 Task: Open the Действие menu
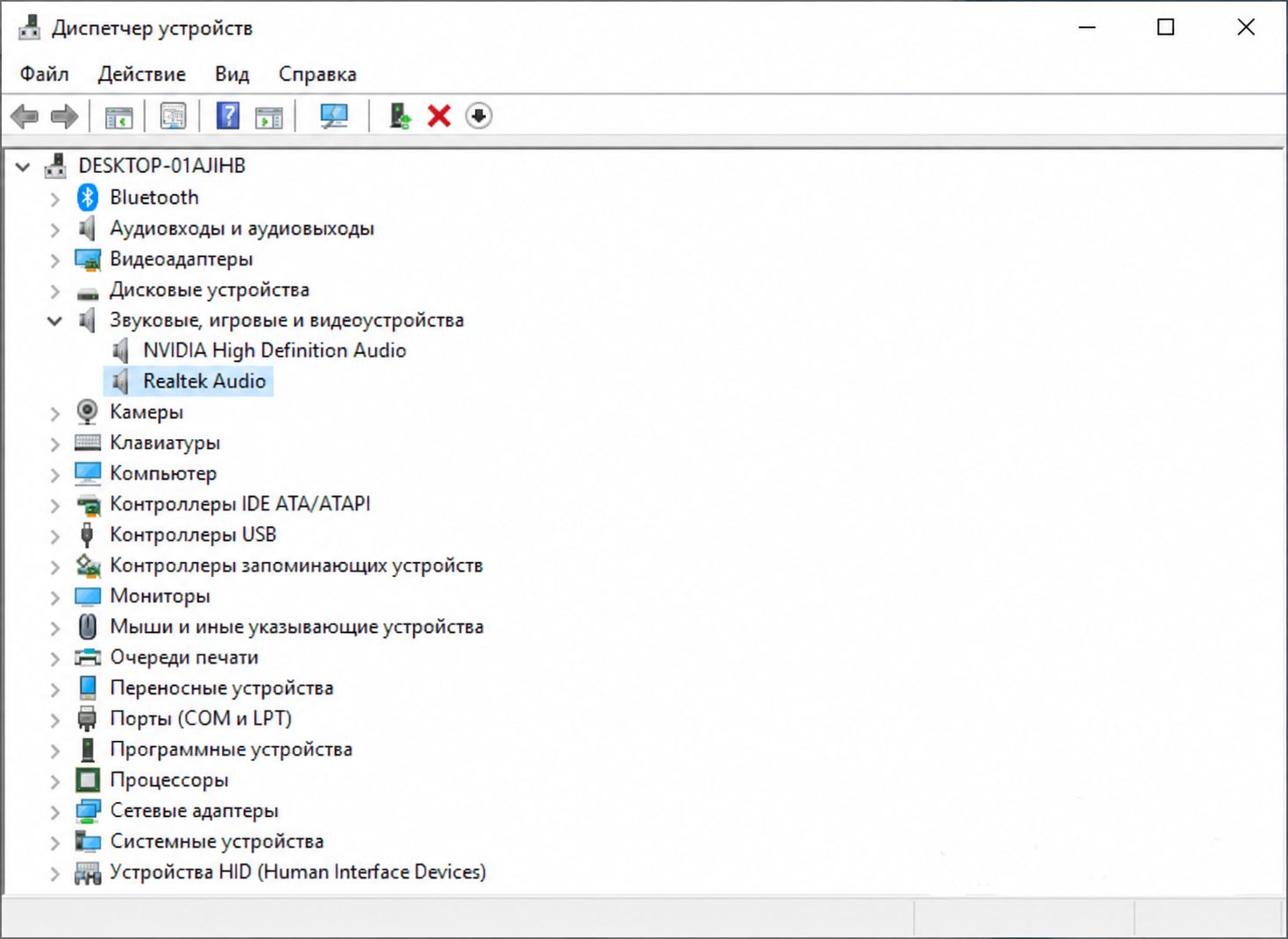coord(142,74)
